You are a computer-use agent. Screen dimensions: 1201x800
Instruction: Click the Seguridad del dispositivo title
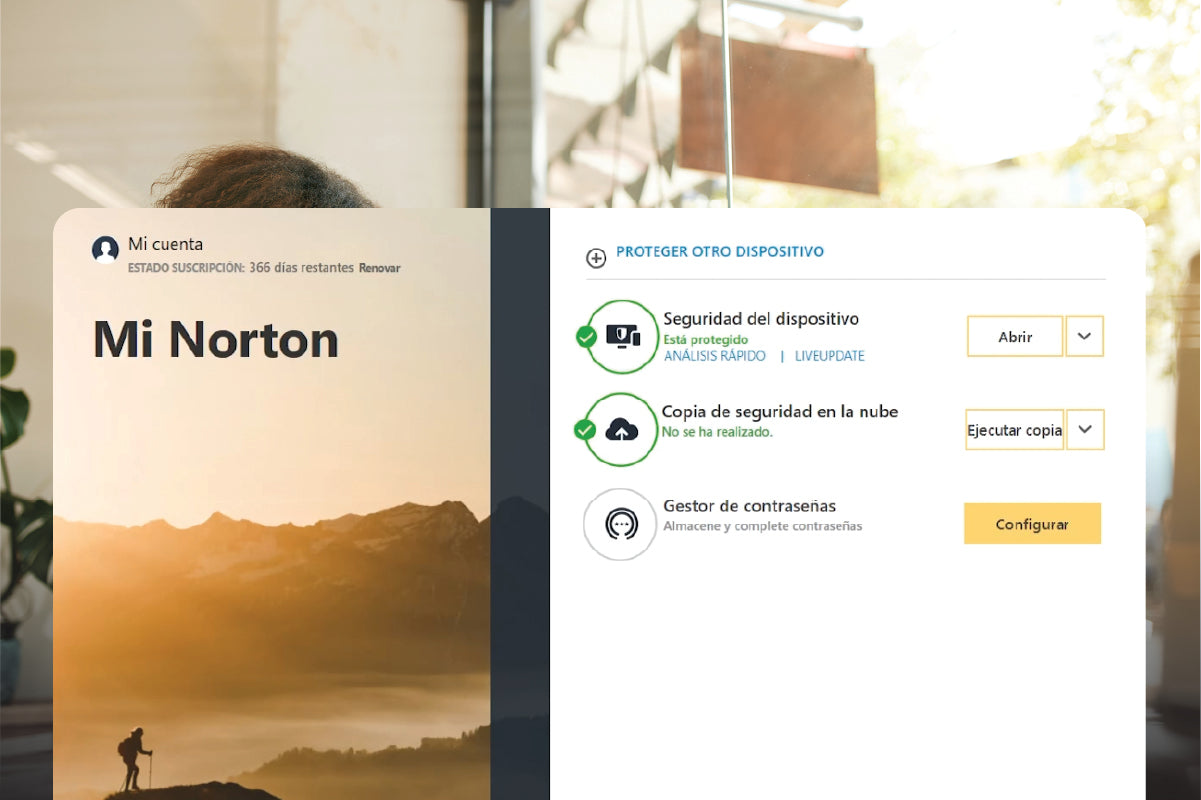761,319
